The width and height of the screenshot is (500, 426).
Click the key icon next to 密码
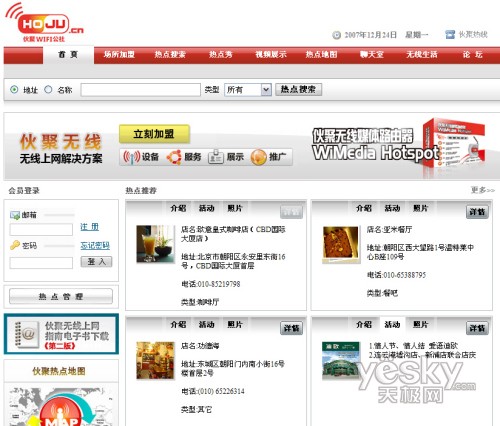pos(15,245)
